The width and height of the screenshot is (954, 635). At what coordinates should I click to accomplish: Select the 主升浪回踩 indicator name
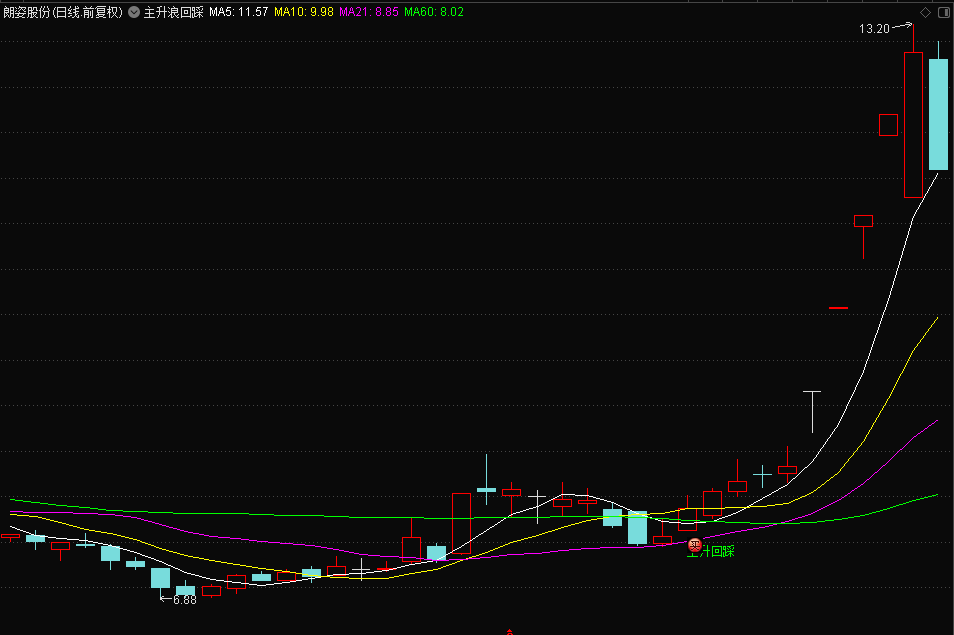[173, 12]
